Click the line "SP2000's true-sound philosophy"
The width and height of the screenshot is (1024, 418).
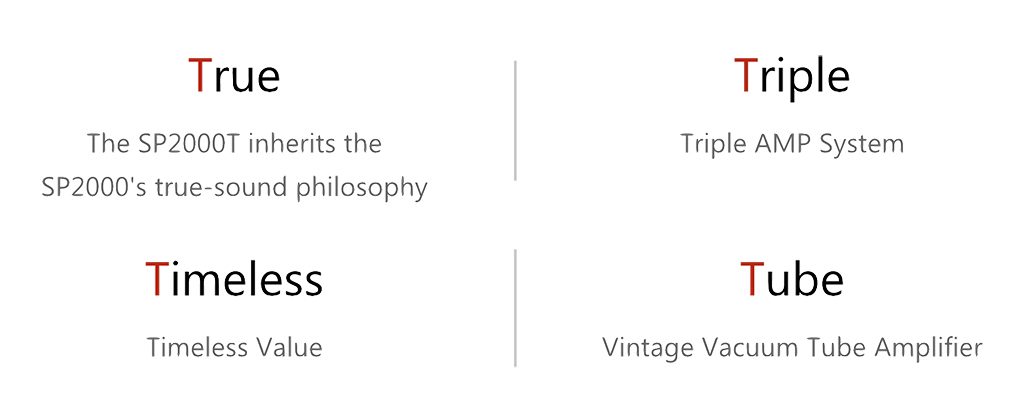tap(234, 188)
